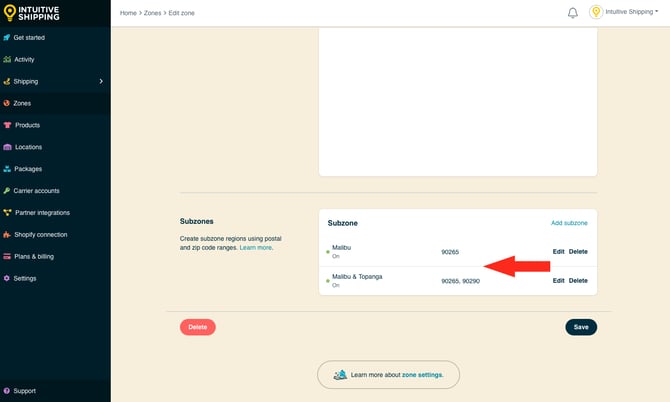Open Partner integrations menu item
The height and width of the screenshot is (402, 670).
[x=42, y=213]
